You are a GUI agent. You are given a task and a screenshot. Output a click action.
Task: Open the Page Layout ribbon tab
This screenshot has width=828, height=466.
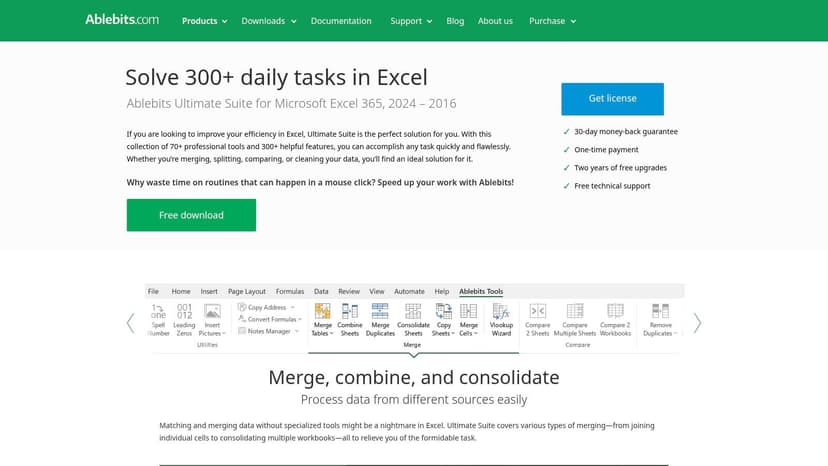point(247,291)
